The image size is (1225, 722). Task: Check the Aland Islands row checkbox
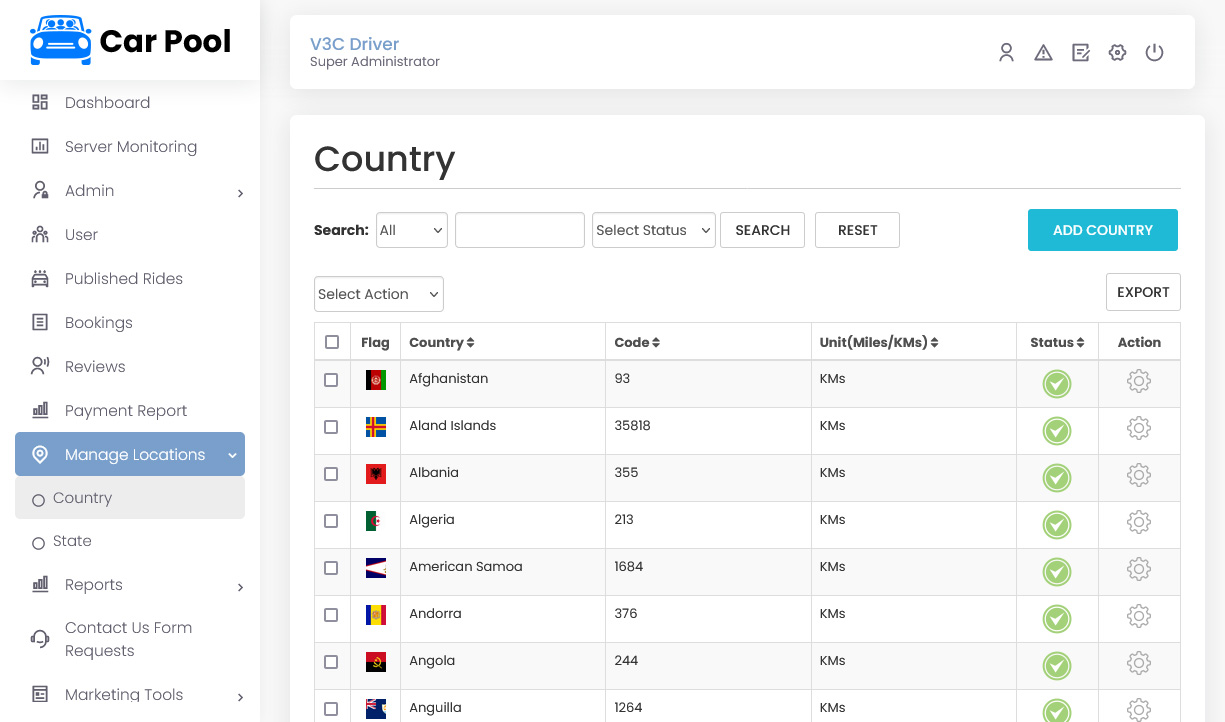pyautogui.click(x=331, y=427)
